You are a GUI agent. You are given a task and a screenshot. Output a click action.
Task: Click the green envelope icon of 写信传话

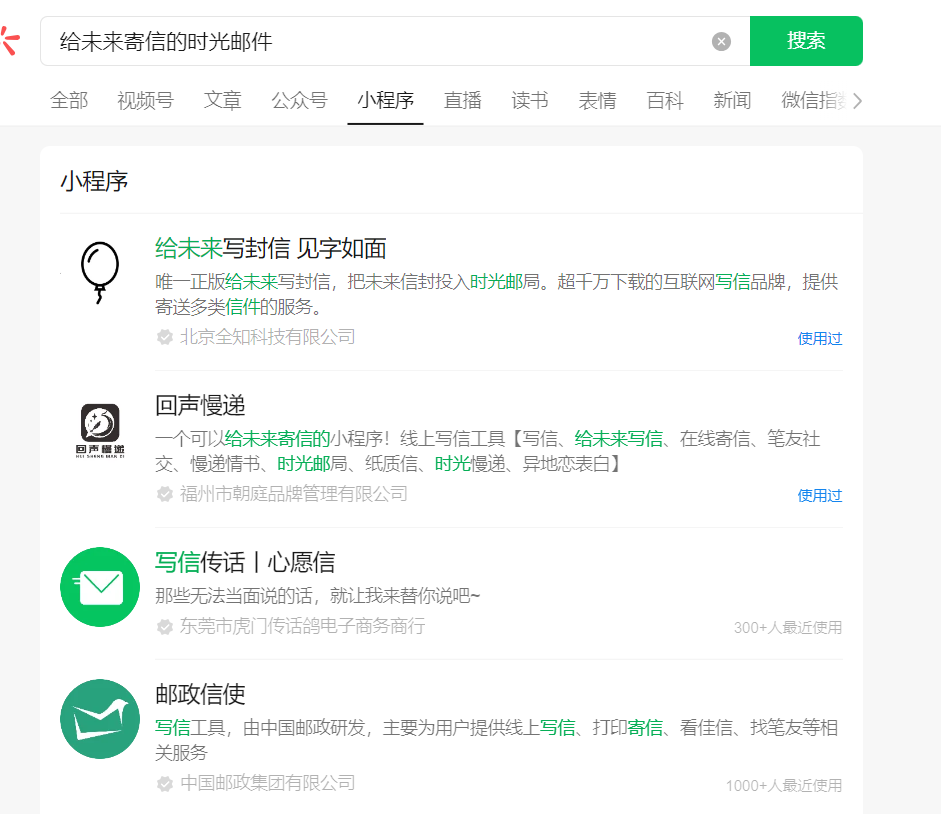pyautogui.click(x=100, y=587)
